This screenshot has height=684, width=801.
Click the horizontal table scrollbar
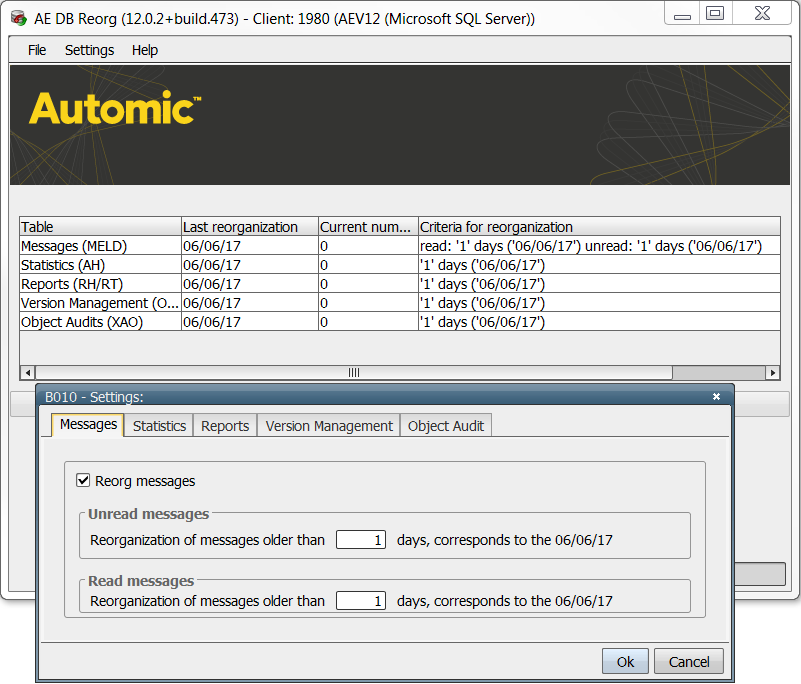353,372
